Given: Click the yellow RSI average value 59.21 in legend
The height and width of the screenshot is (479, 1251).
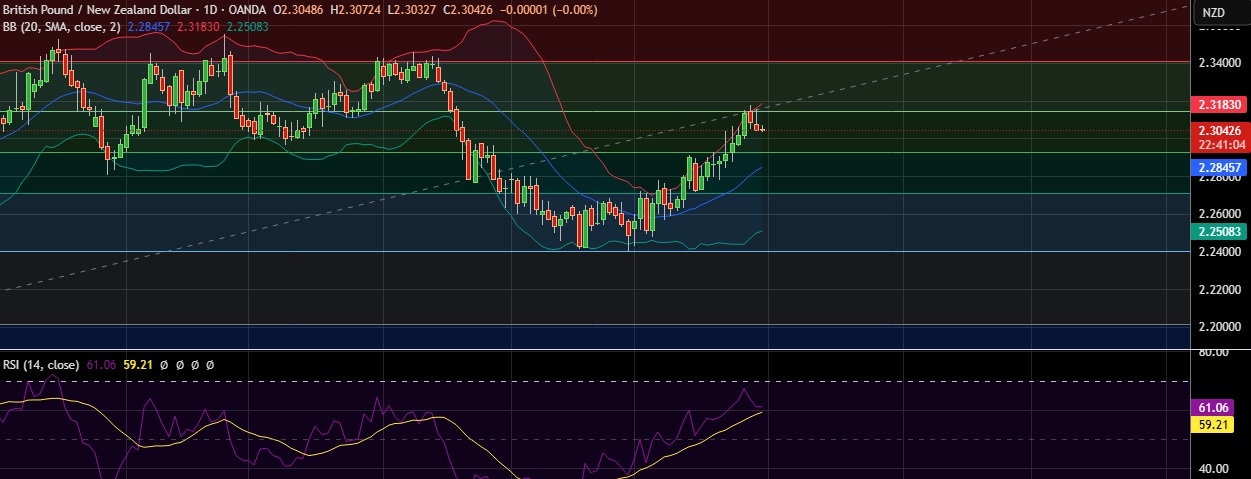Looking at the screenshot, I should coord(136,365).
